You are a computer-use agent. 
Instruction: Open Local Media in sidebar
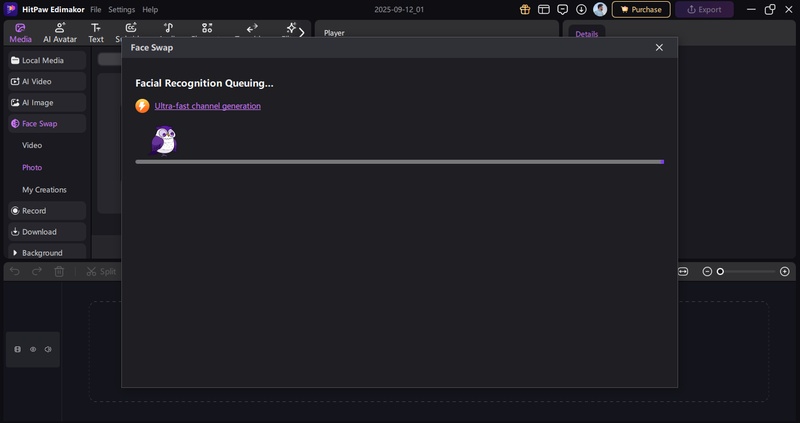(x=47, y=60)
